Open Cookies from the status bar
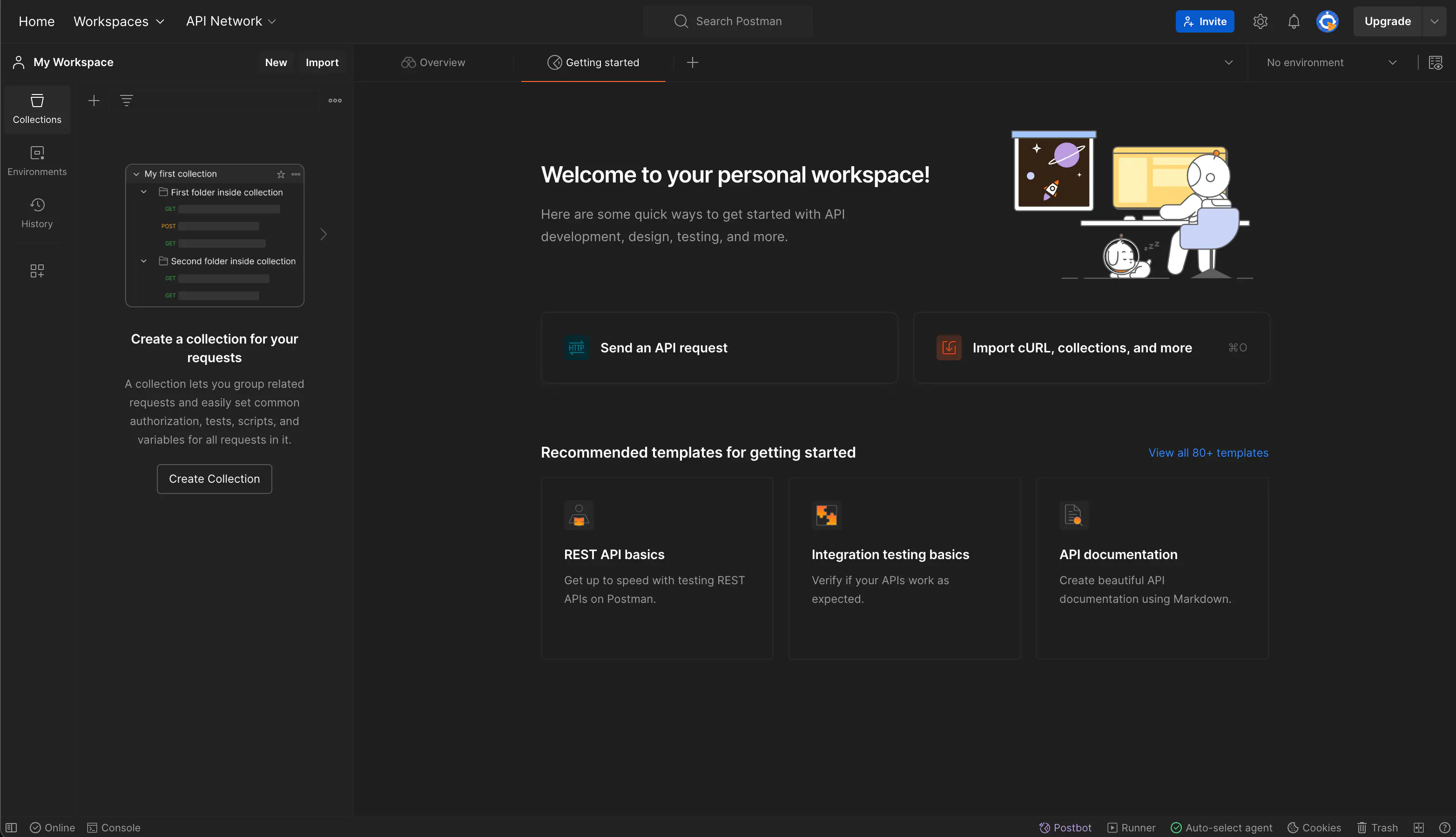This screenshot has width=1456, height=837. 1314,828
